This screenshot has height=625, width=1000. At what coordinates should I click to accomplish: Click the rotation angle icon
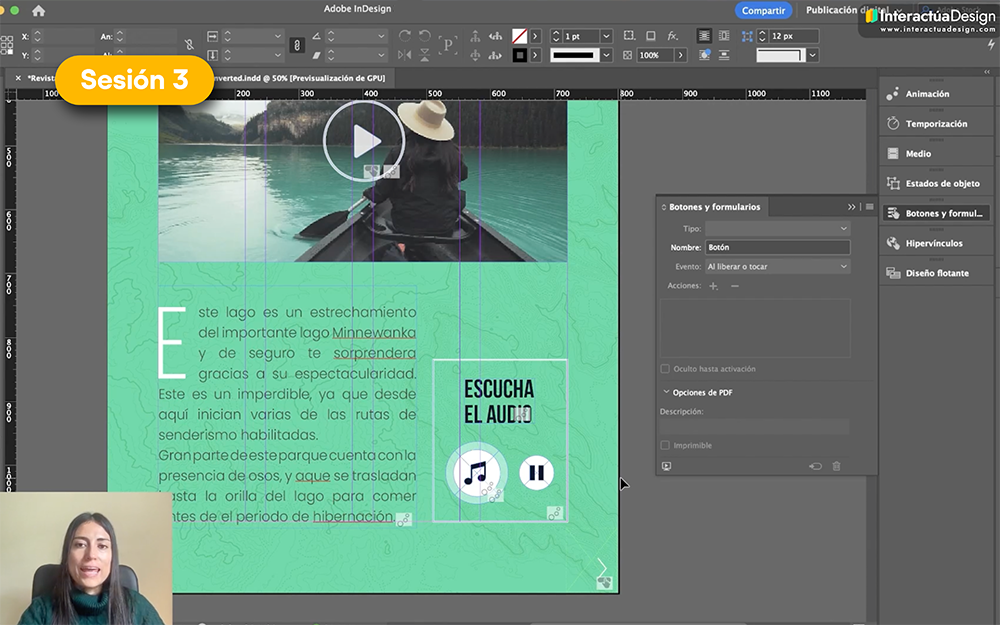pyautogui.click(x=316, y=36)
